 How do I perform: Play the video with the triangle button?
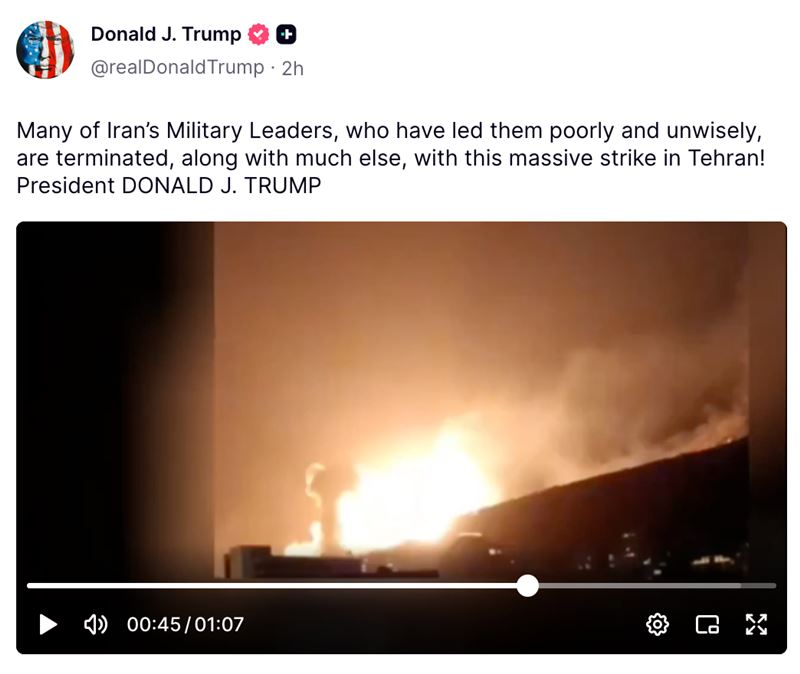coord(48,624)
